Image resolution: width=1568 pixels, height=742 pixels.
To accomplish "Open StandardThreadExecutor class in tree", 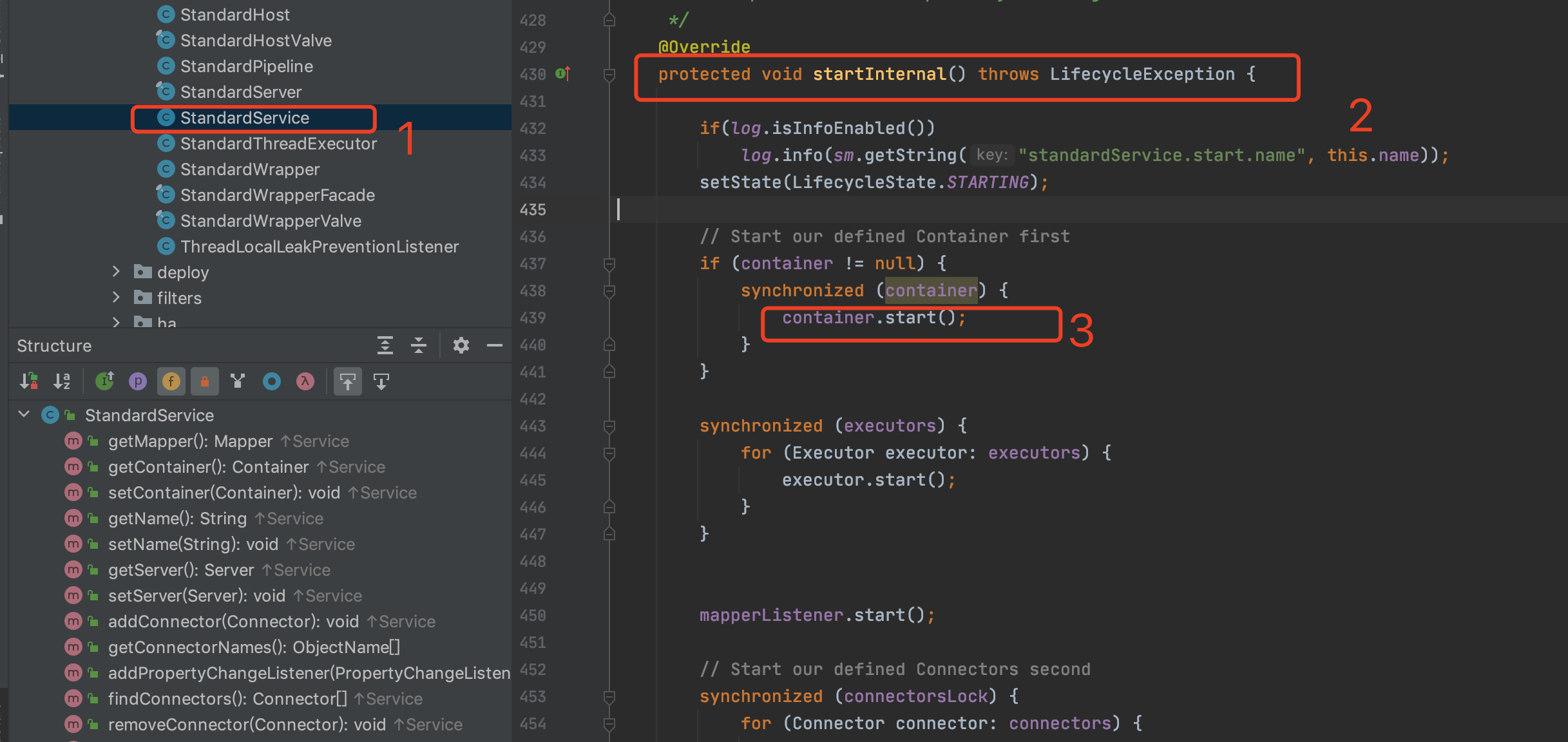I will 278,144.
